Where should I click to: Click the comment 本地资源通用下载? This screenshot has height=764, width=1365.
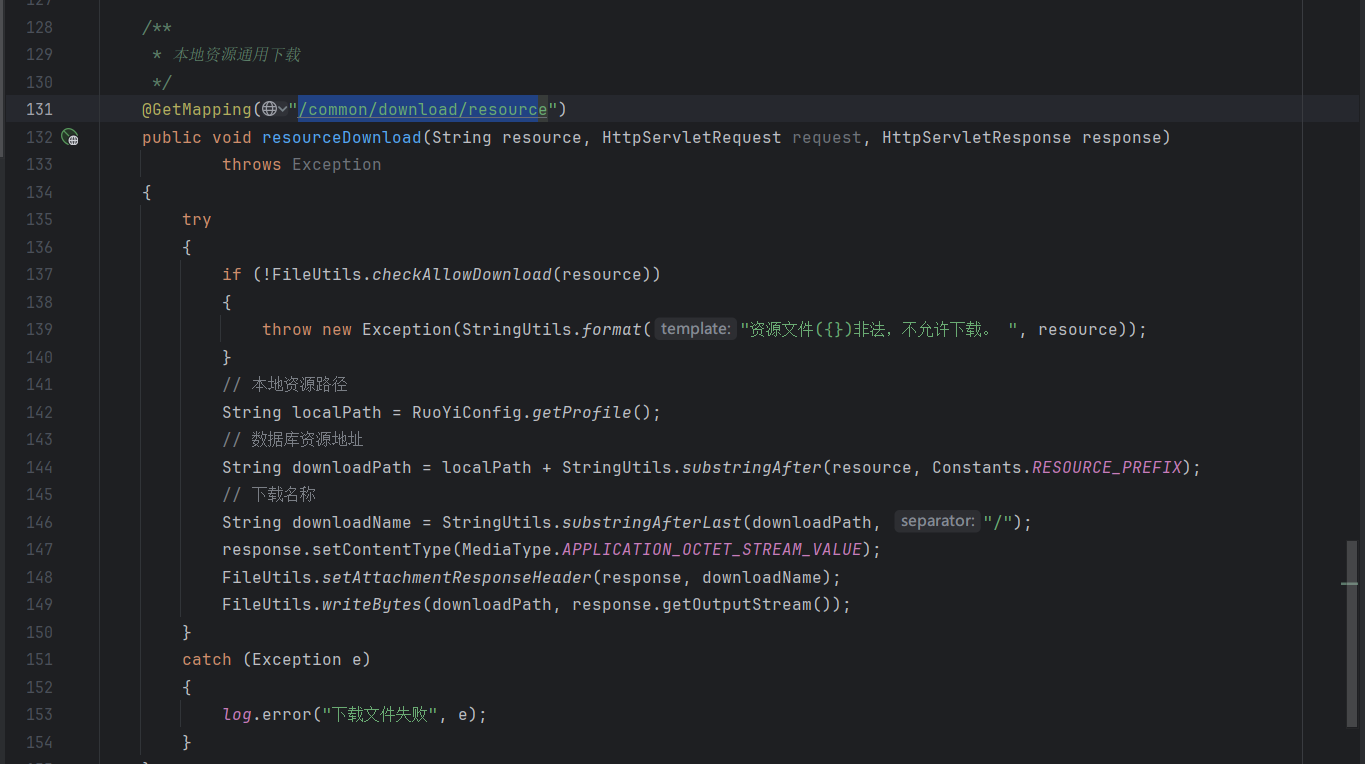(236, 54)
